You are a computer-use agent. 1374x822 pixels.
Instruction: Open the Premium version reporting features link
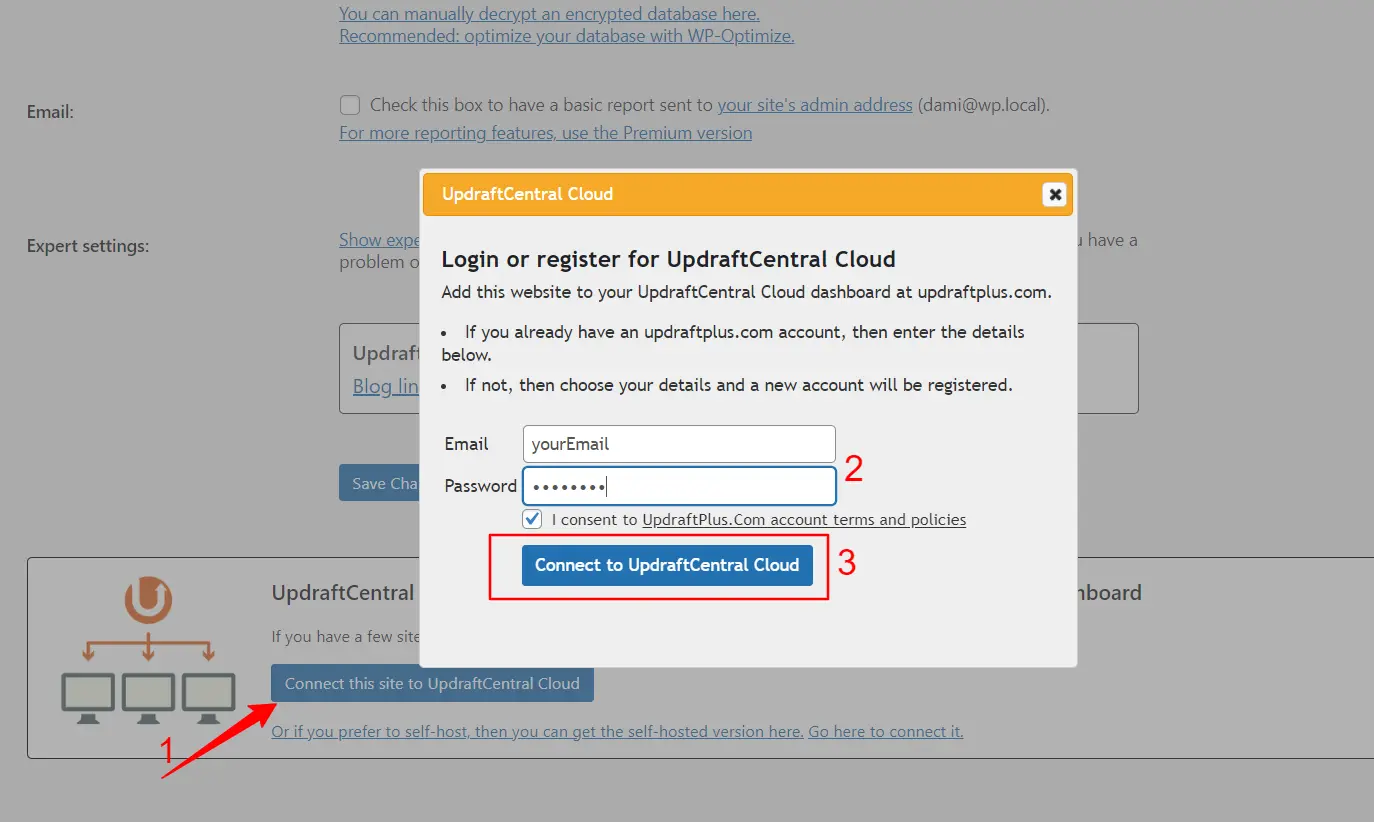click(x=545, y=133)
